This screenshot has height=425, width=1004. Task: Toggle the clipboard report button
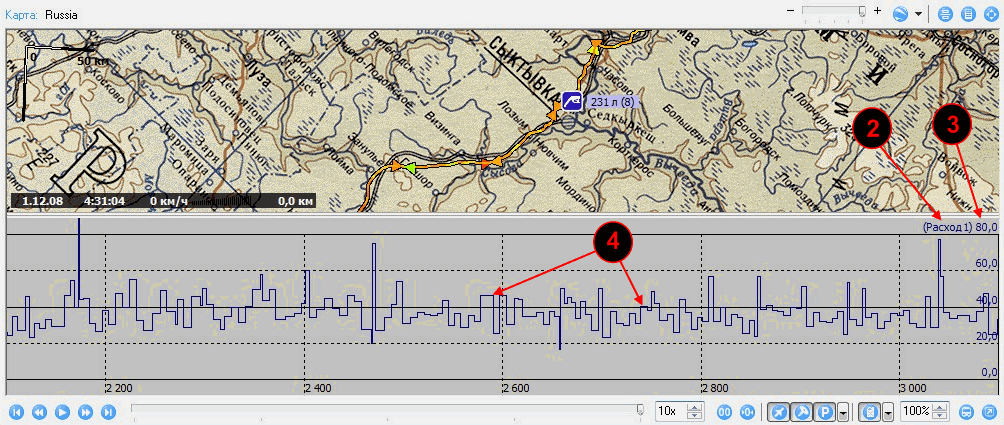point(870,411)
